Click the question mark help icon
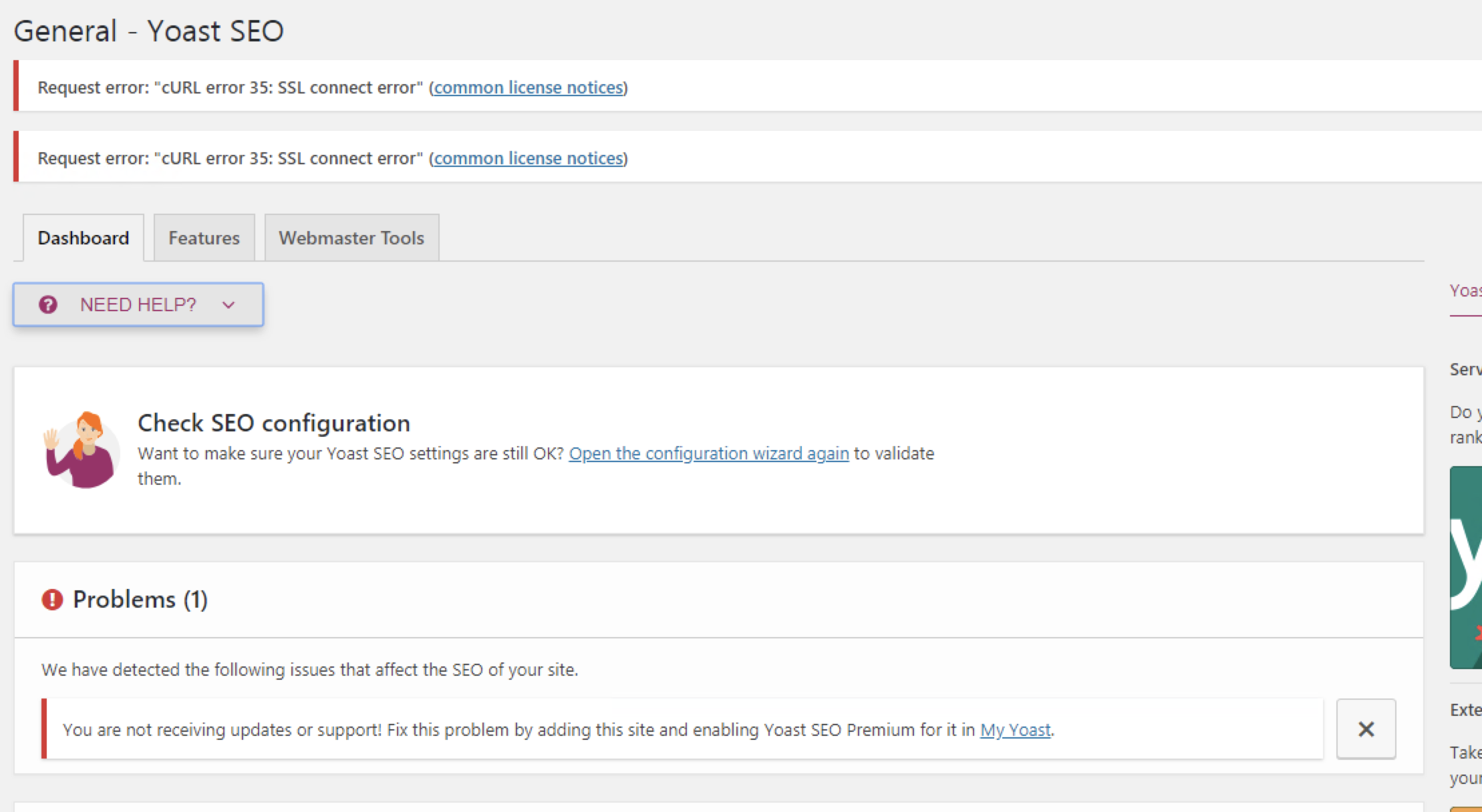Viewport: 1482px width, 812px height. (48, 304)
